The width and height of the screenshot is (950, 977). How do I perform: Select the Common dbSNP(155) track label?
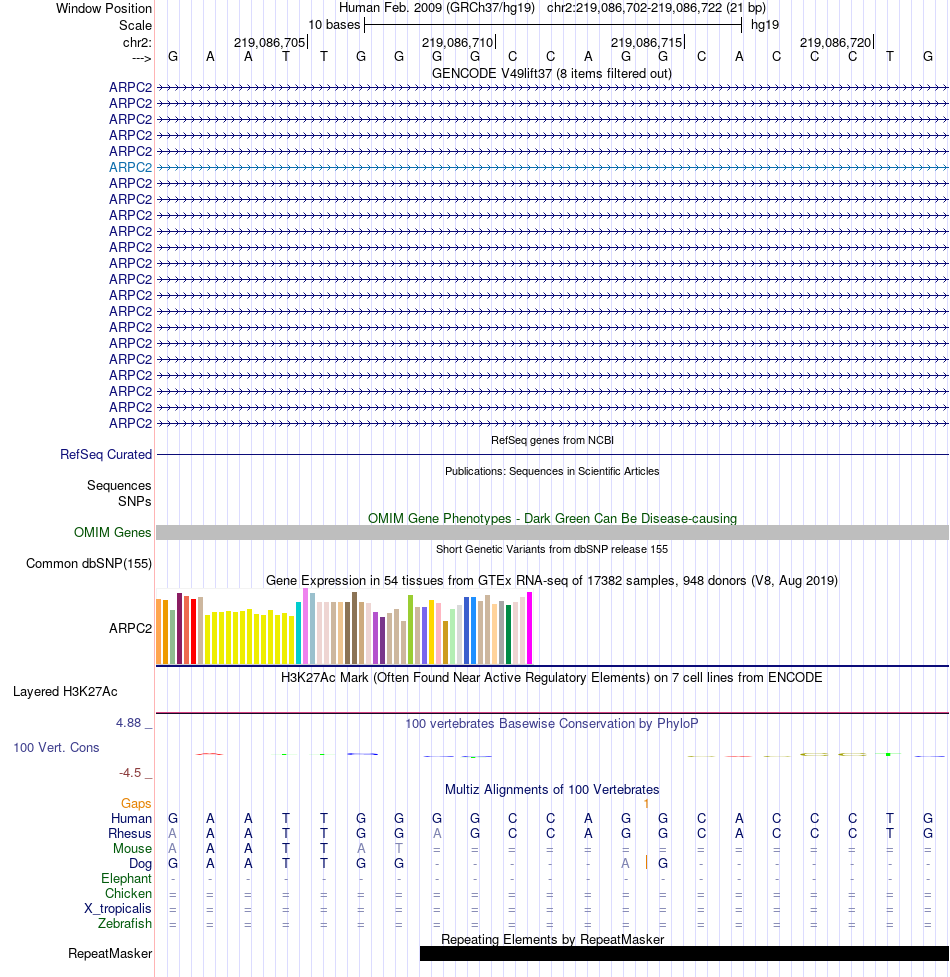88,563
